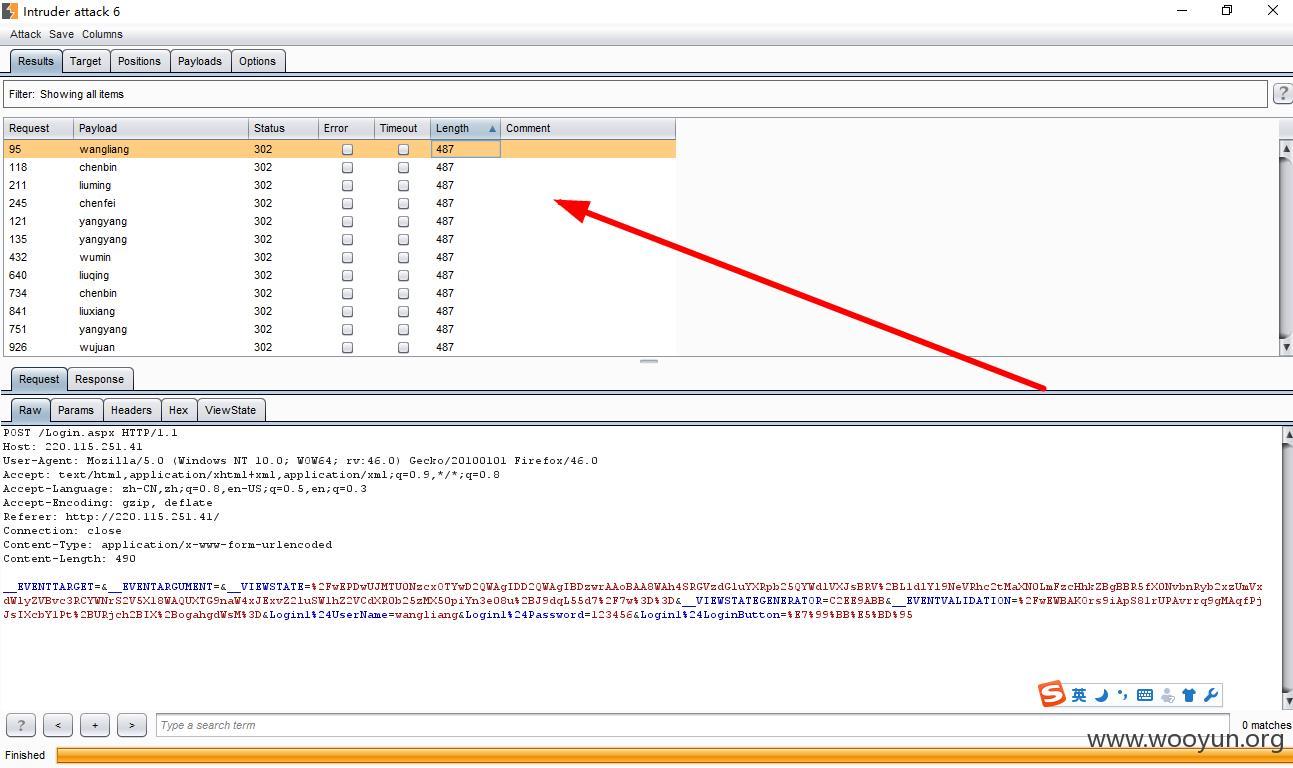Click the request pane scroll down arrow
1293x768 pixels.
point(1286,701)
